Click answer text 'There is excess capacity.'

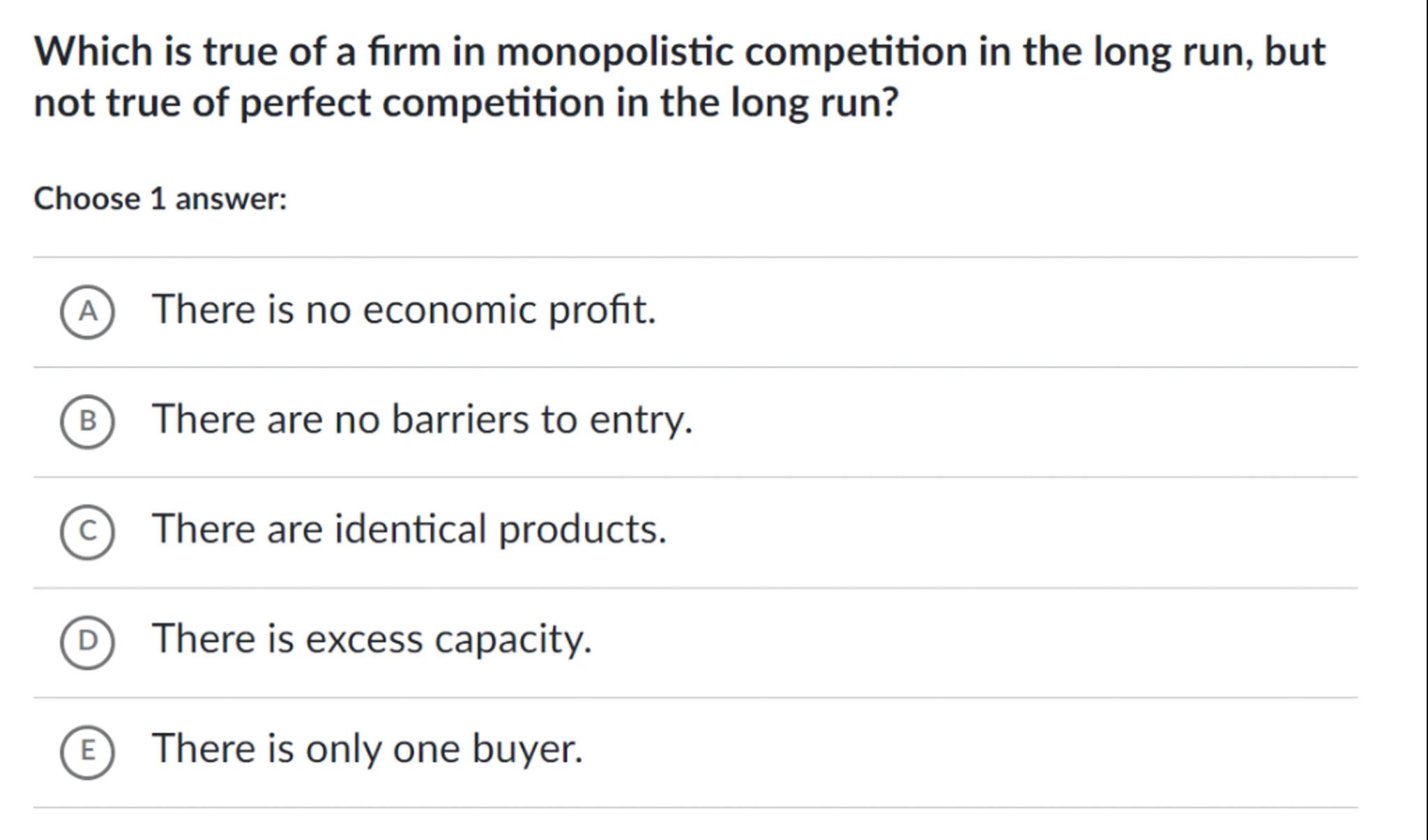(x=372, y=639)
